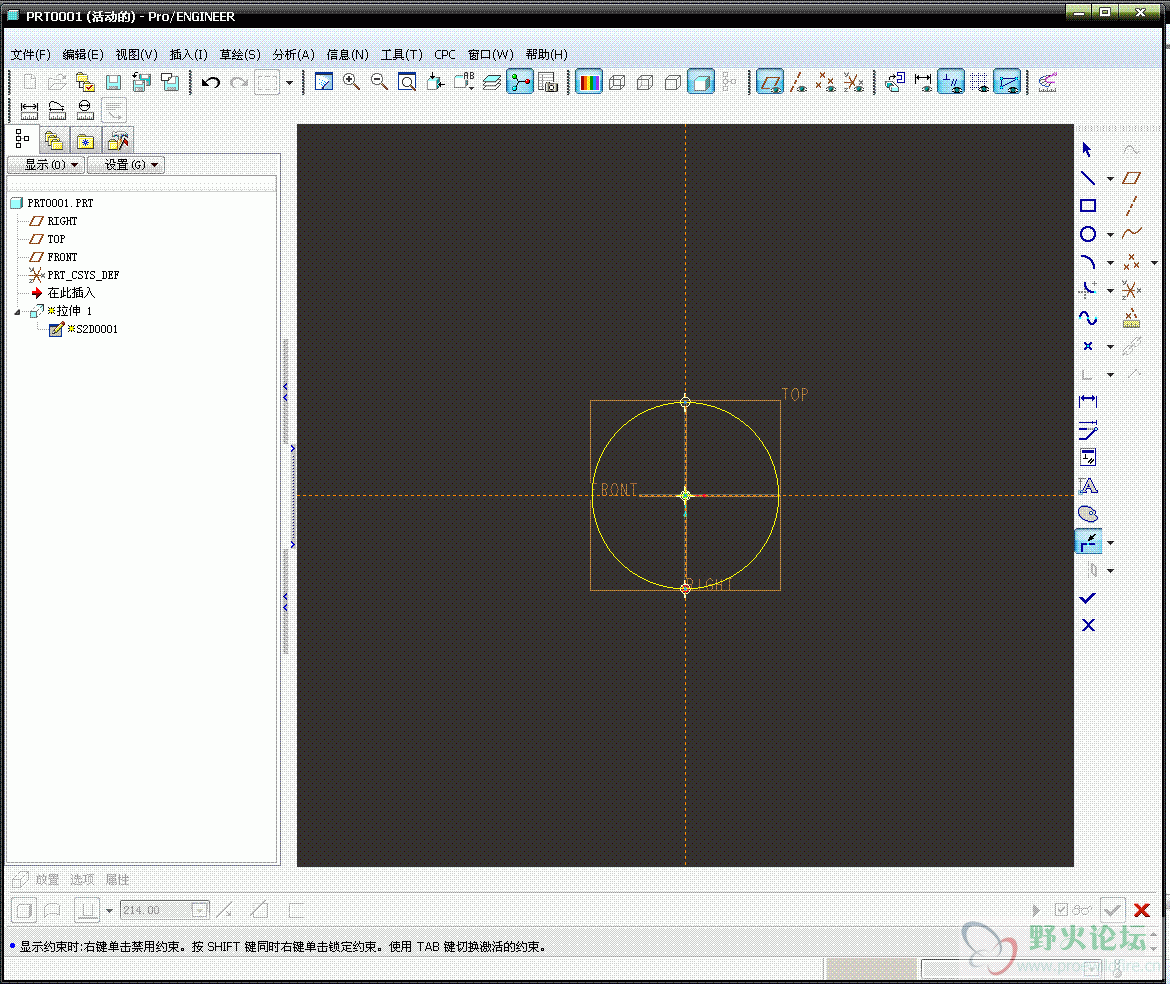Open the 设置(G) dropdown
The image size is (1170, 984).
[x=125, y=165]
